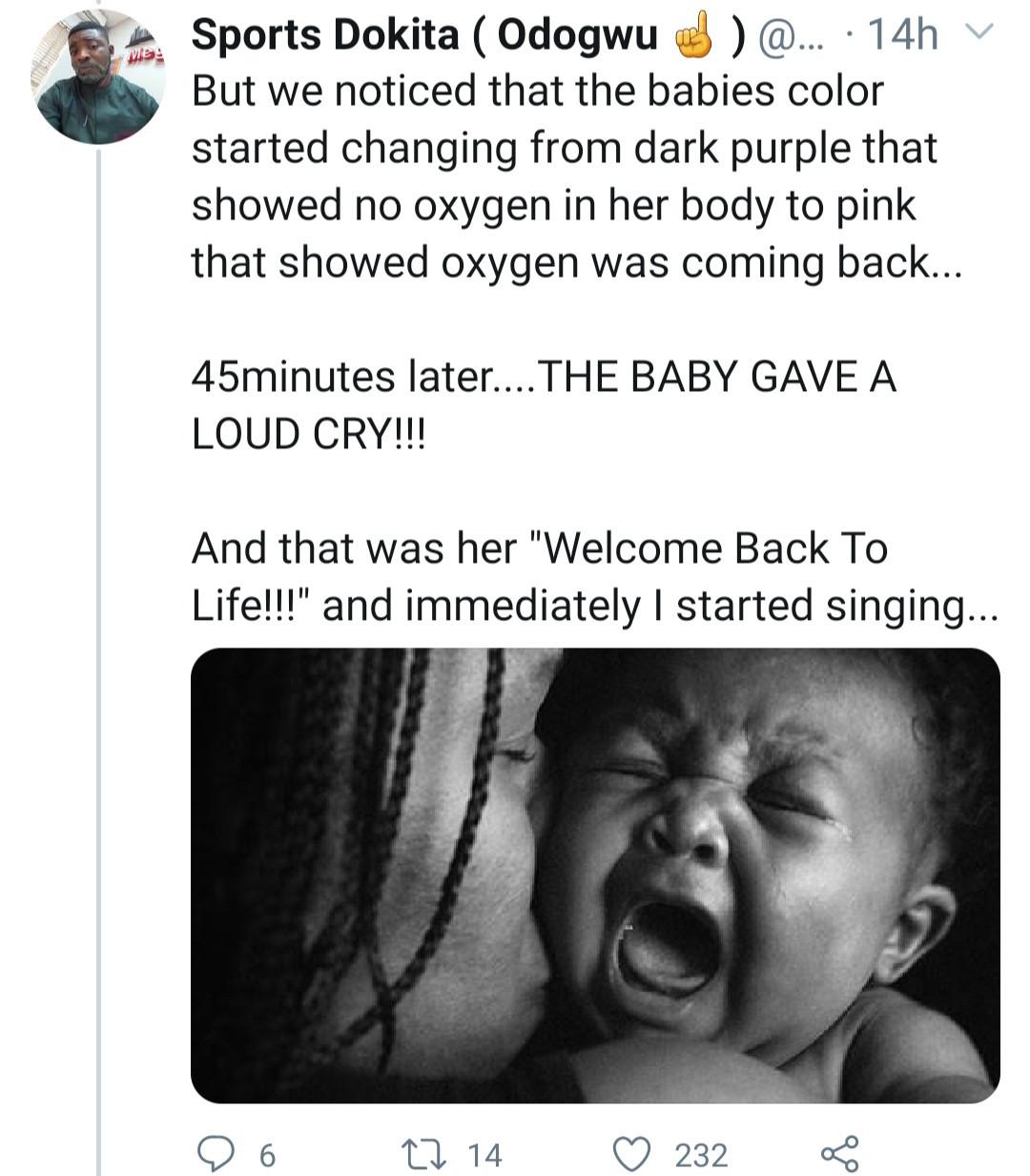Click the "oxygen was coming back" line
This screenshot has height=1176, width=1030.
[x=577, y=263]
